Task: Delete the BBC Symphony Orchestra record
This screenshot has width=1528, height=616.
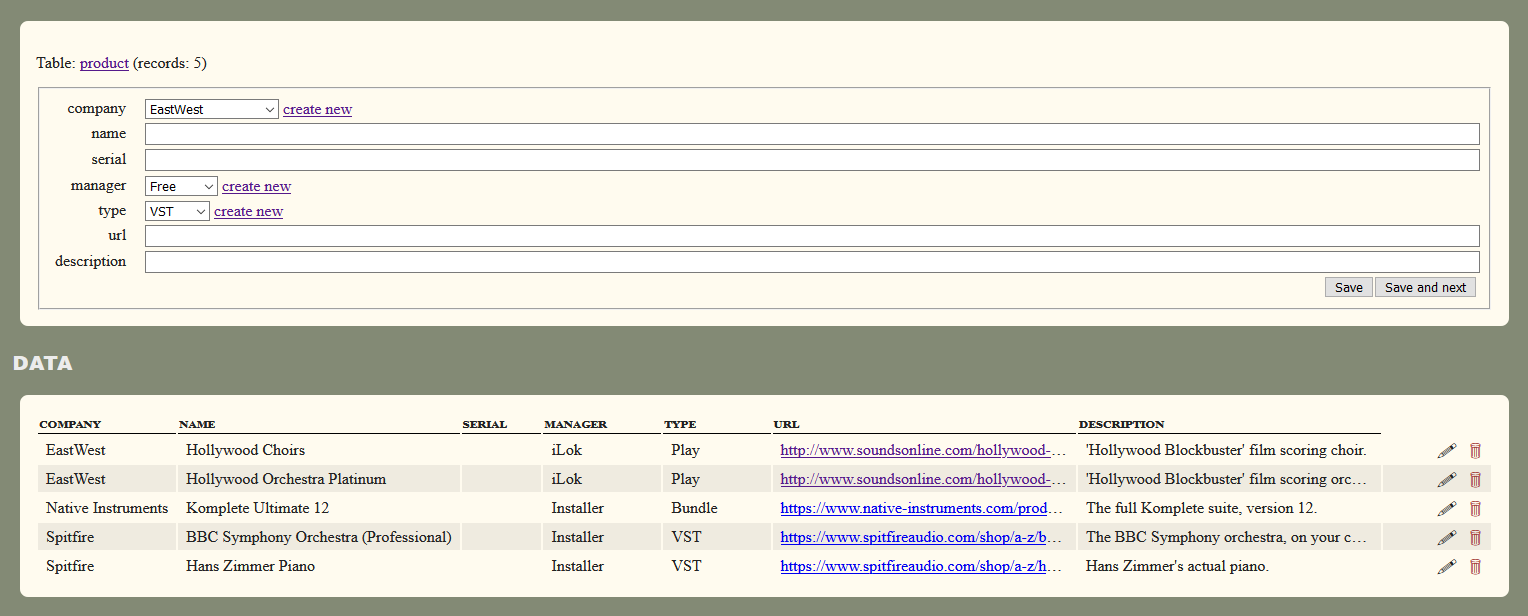Action: (1475, 537)
